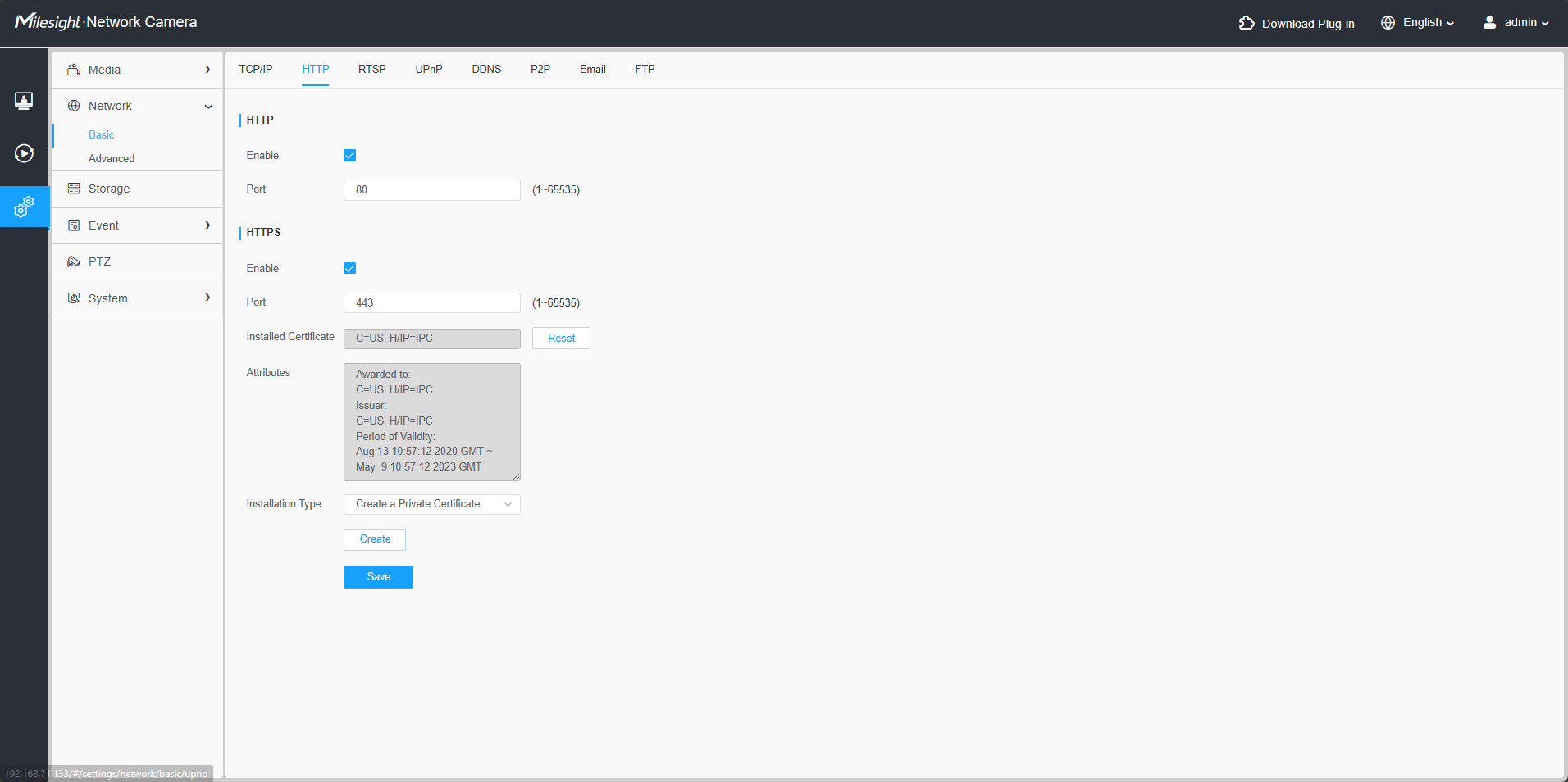
Task: Open the Playback icon in left rail
Action: pos(24,153)
